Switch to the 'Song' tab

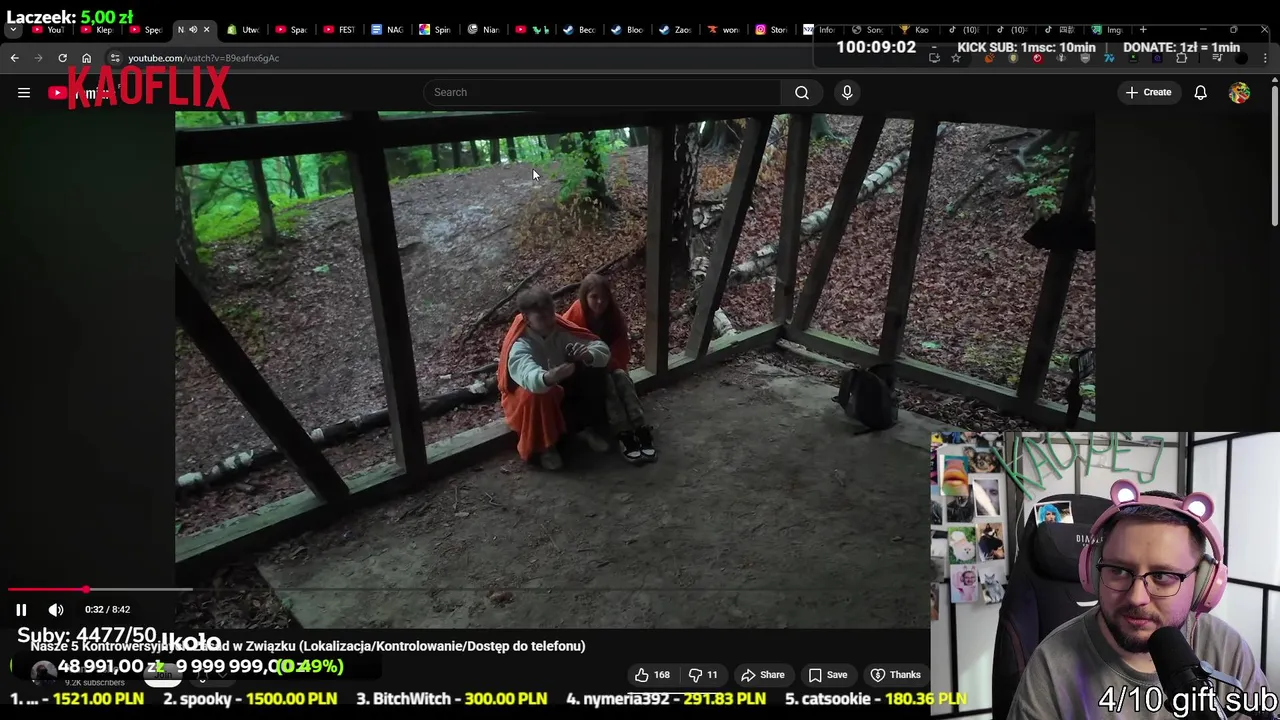pyautogui.click(x=868, y=30)
